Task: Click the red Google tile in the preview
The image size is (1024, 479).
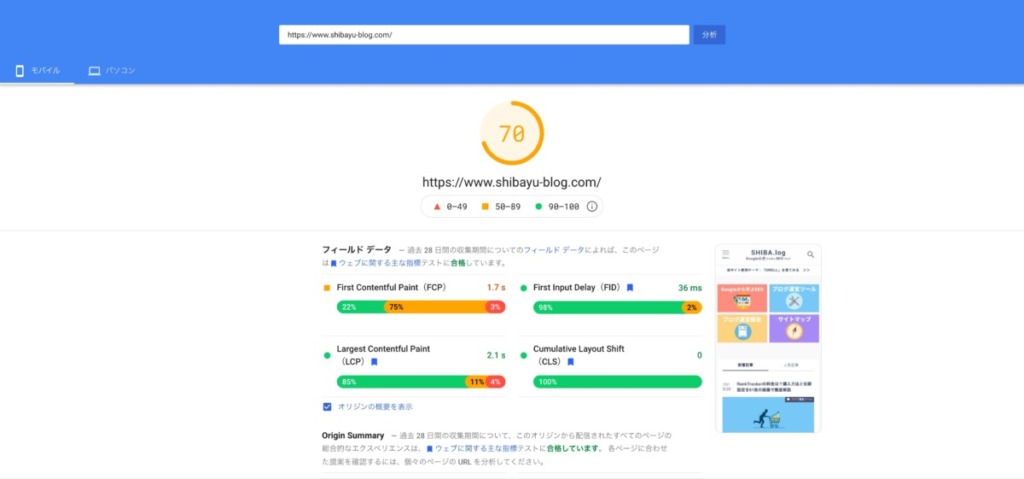Action: coord(742,297)
